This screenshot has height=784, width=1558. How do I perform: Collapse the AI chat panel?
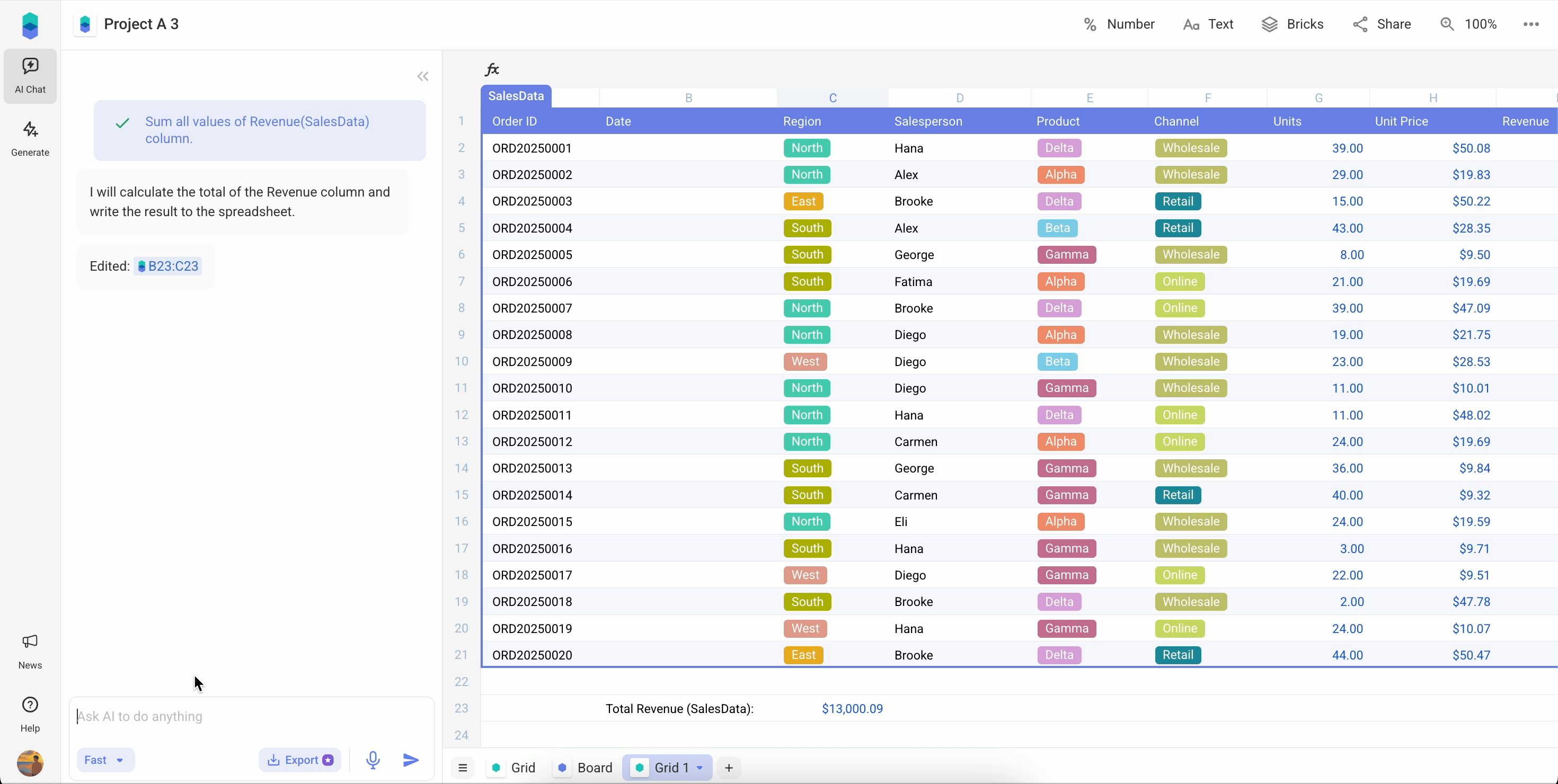[x=423, y=76]
